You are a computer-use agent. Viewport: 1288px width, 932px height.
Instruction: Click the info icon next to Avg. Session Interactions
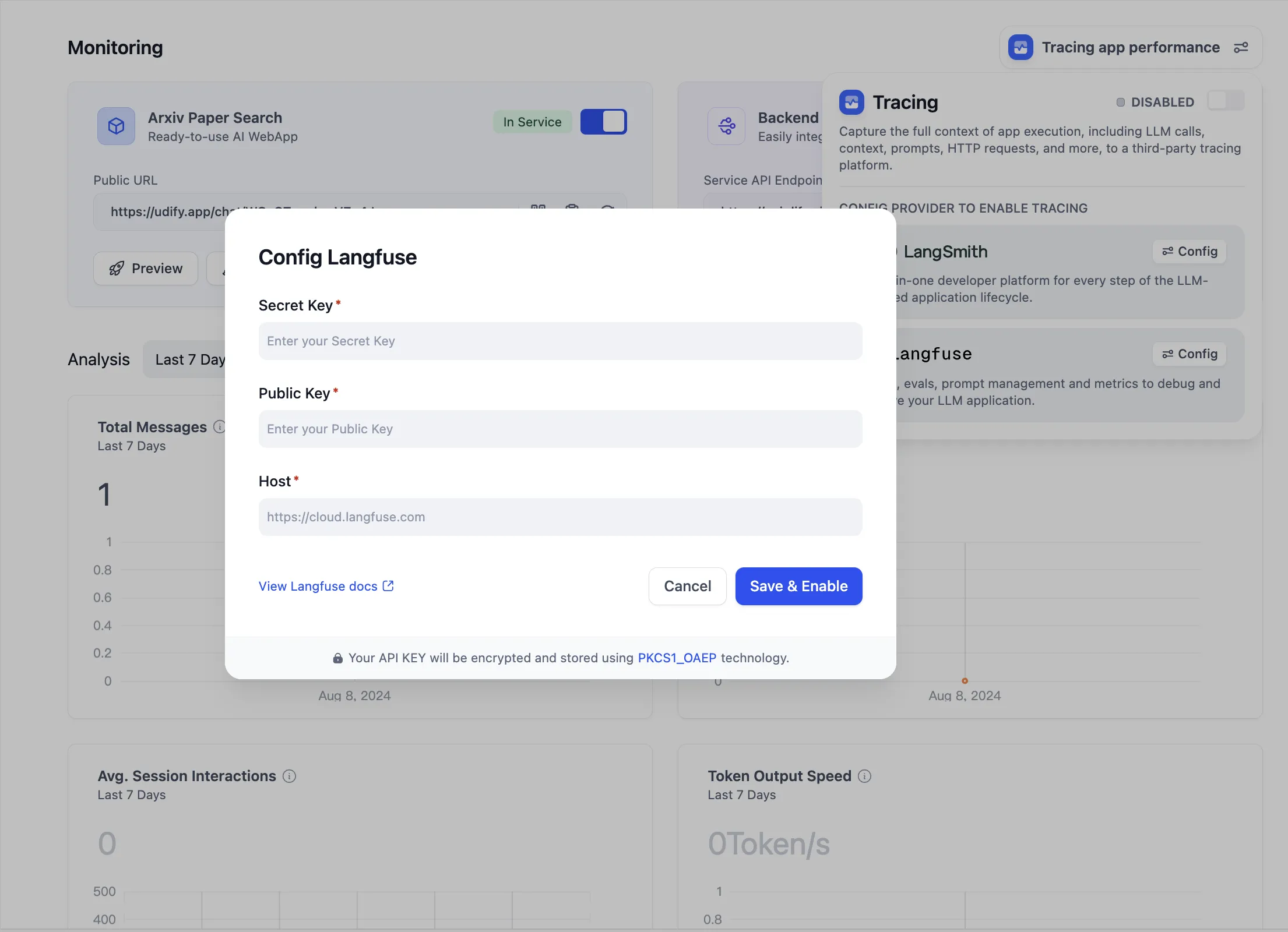[289, 776]
